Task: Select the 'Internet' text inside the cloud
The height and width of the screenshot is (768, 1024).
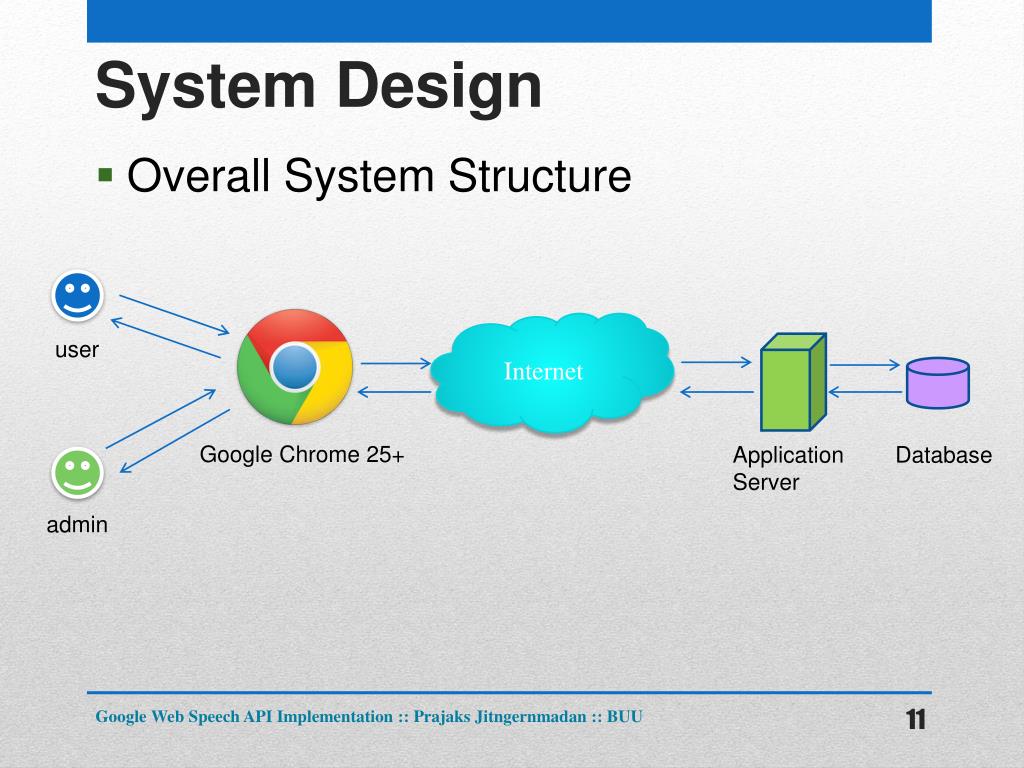Action: [543, 372]
